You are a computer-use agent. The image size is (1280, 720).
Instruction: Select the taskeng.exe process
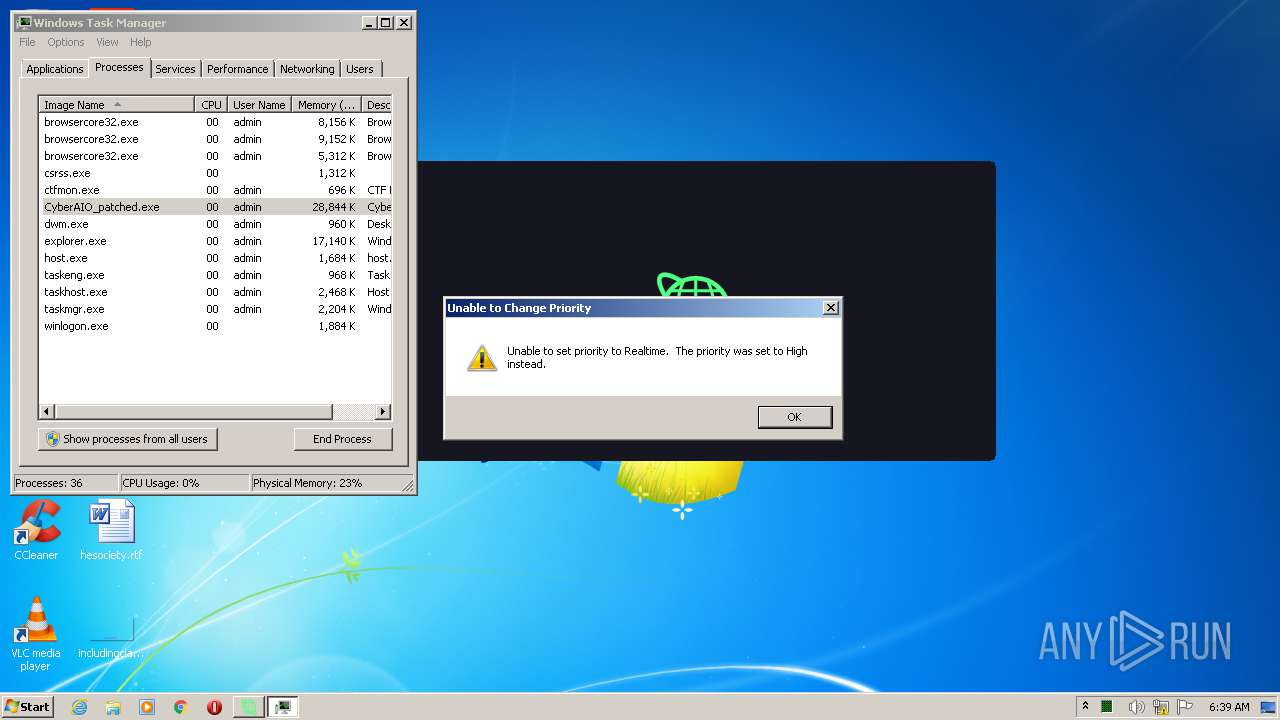coord(215,275)
